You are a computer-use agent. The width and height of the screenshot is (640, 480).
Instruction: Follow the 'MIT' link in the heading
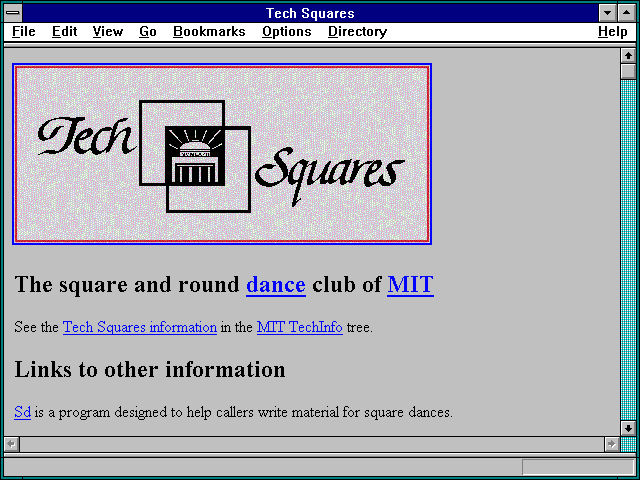(x=410, y=284)
